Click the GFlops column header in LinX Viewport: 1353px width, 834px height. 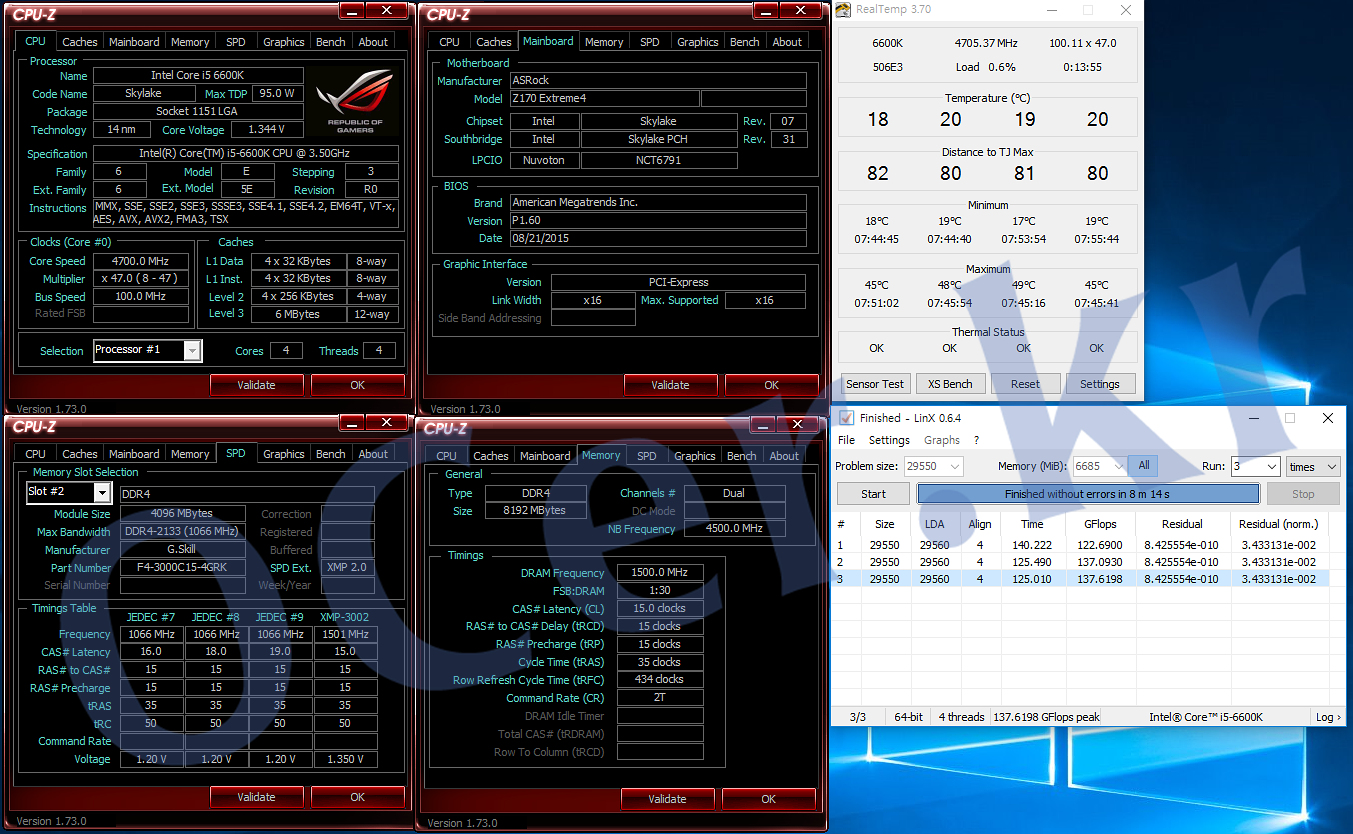point(1100,524)
